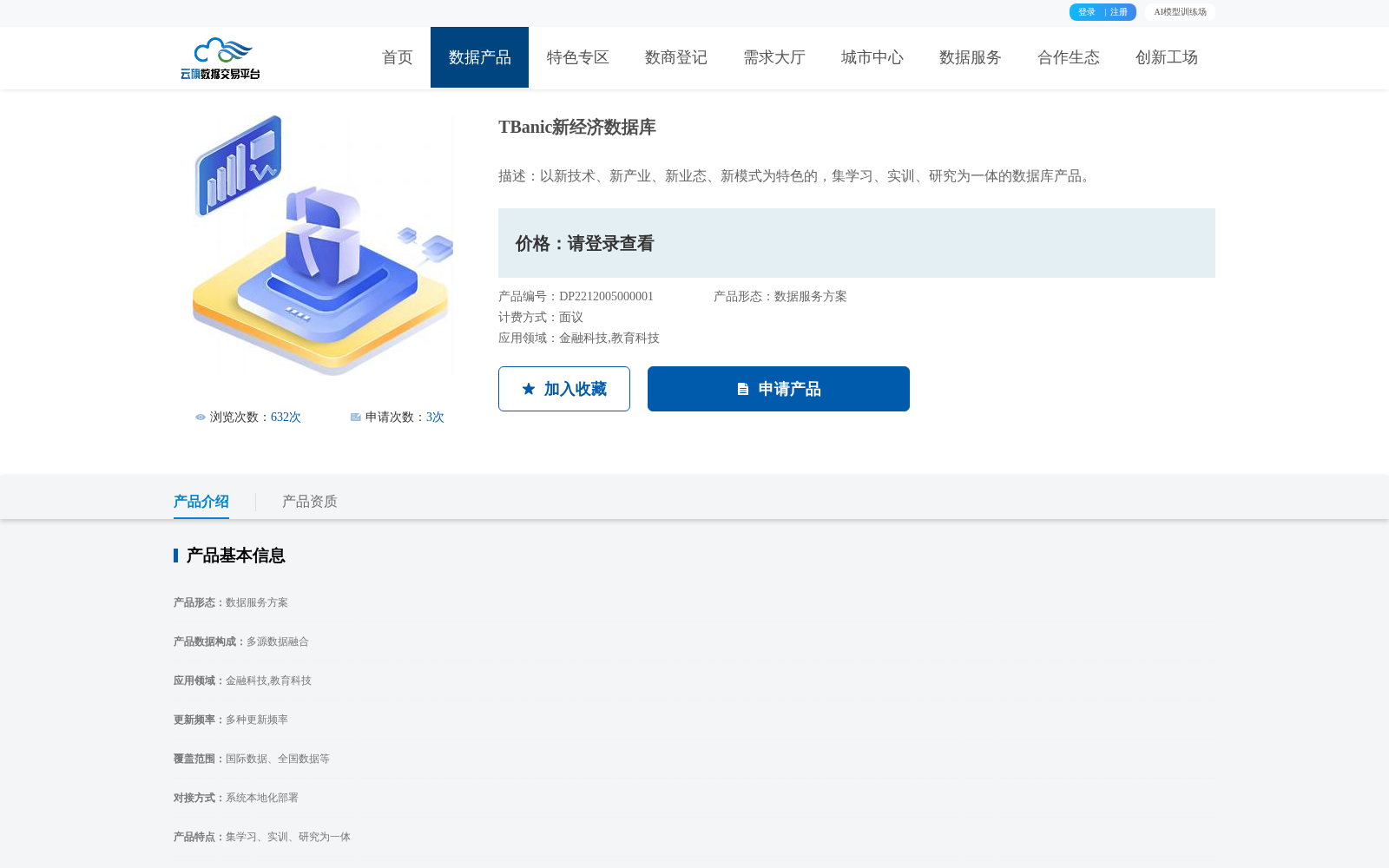1389x868 pixels.
Task: Open the 首页 menu item
Action: [x=398, y=57]
